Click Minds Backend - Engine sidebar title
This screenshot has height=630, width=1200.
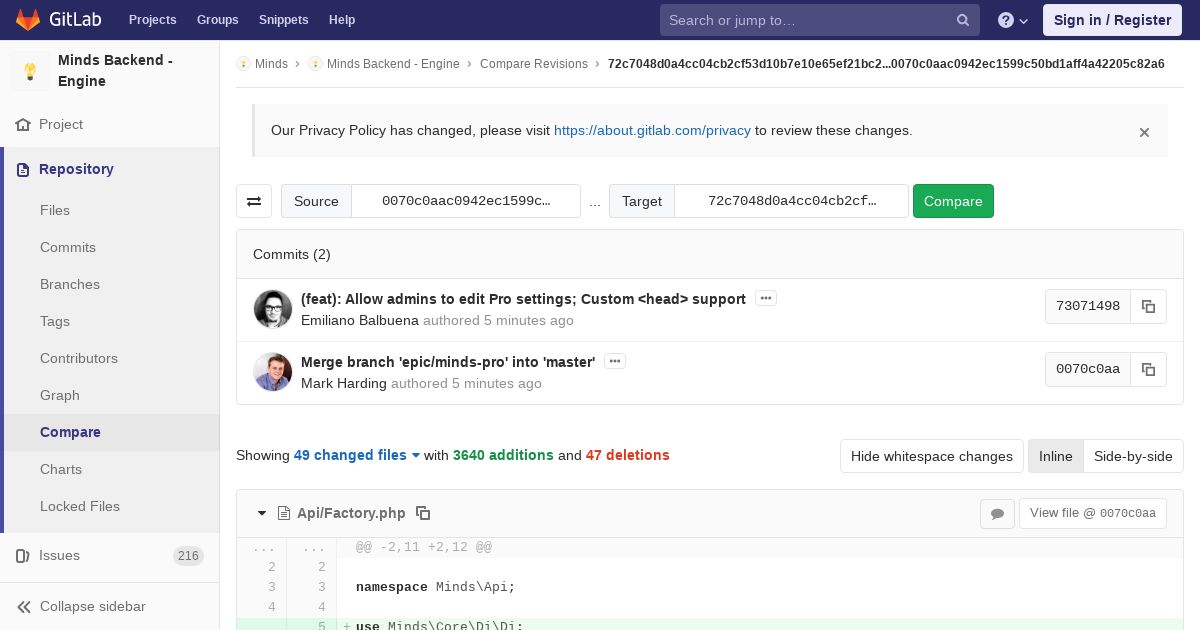pyautogui.click(x=115, y=71)
